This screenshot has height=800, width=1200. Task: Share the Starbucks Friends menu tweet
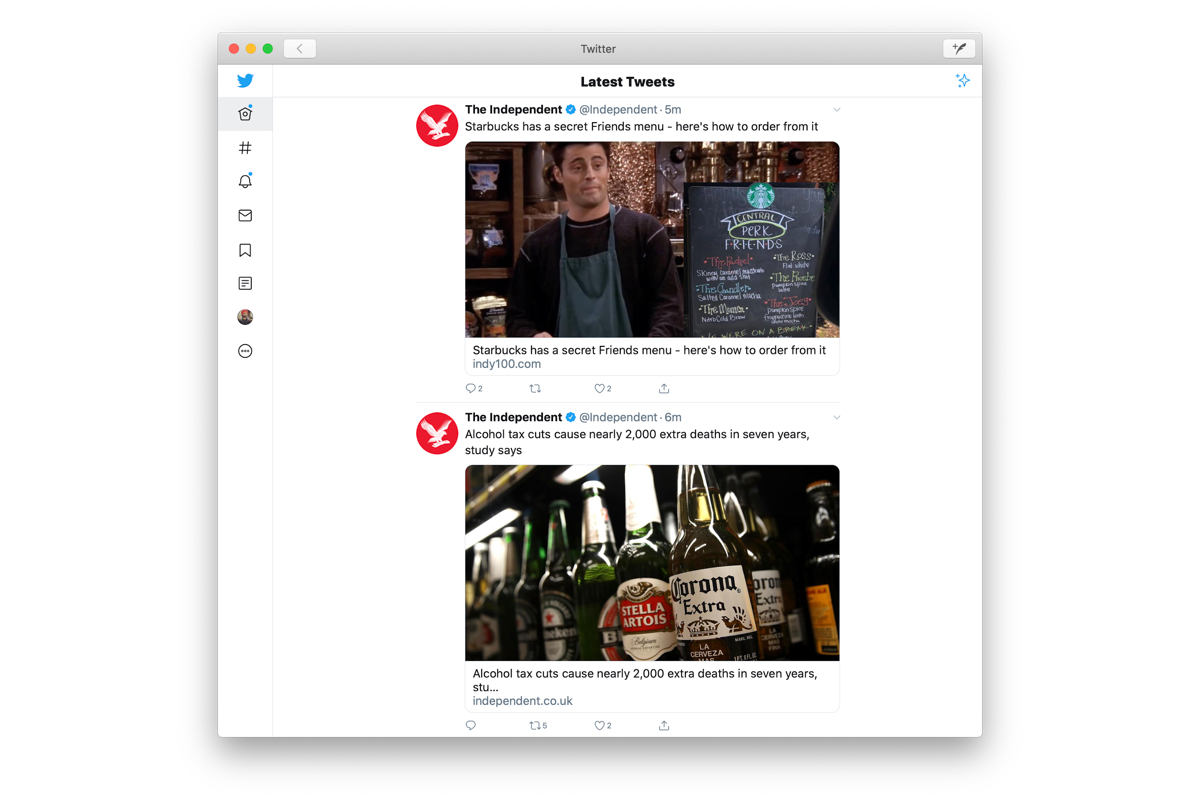click(x=664, y=388)
